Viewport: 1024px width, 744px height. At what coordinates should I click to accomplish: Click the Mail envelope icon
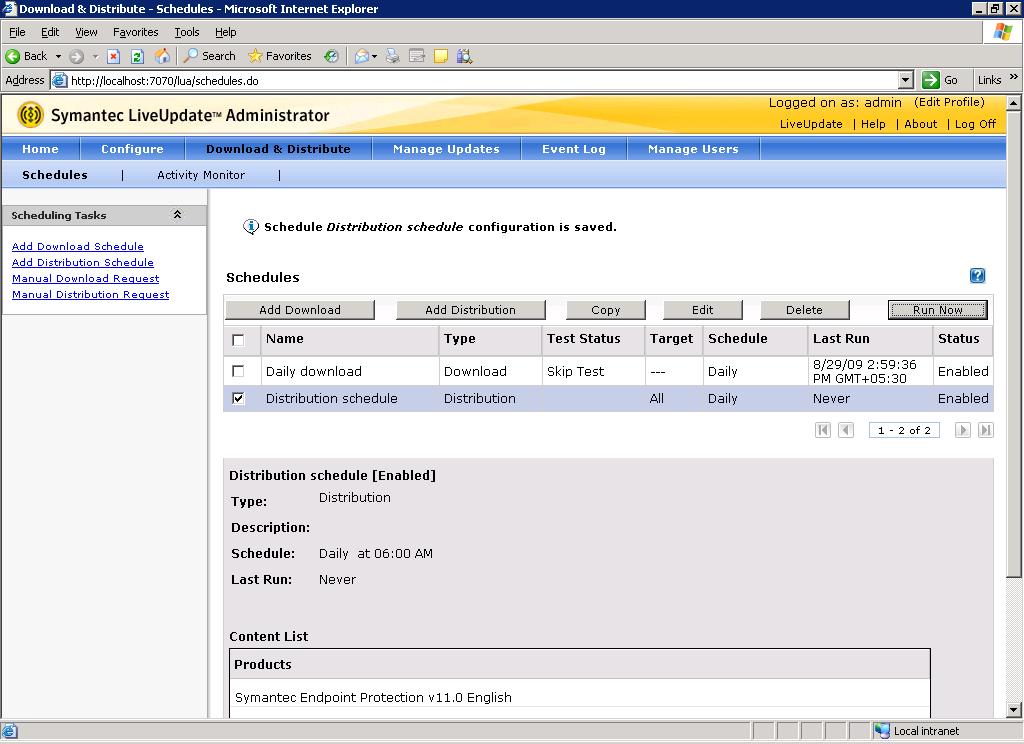[x=361, y=56]
